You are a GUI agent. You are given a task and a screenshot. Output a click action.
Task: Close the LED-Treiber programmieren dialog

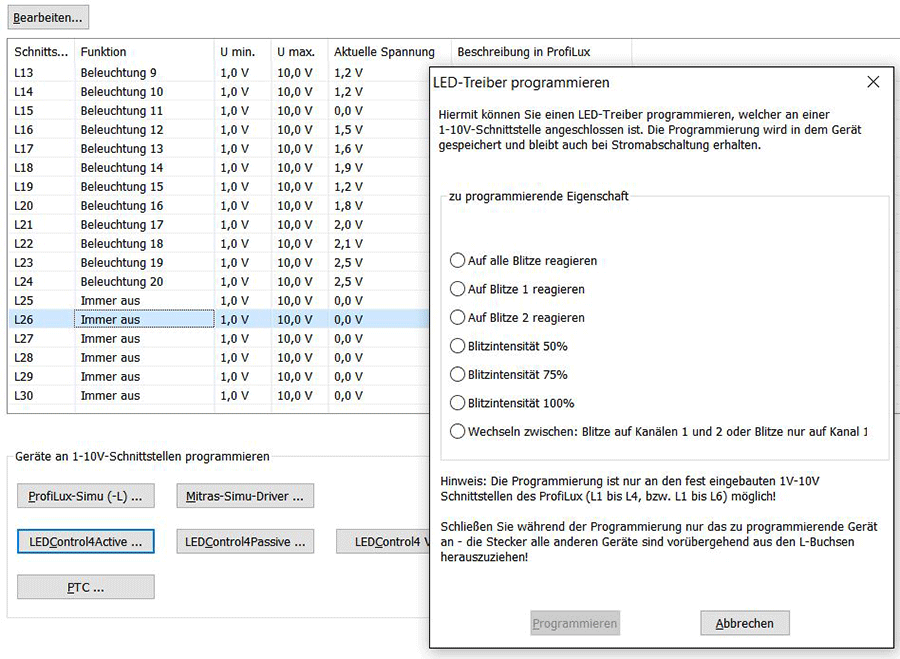[873, 82]
